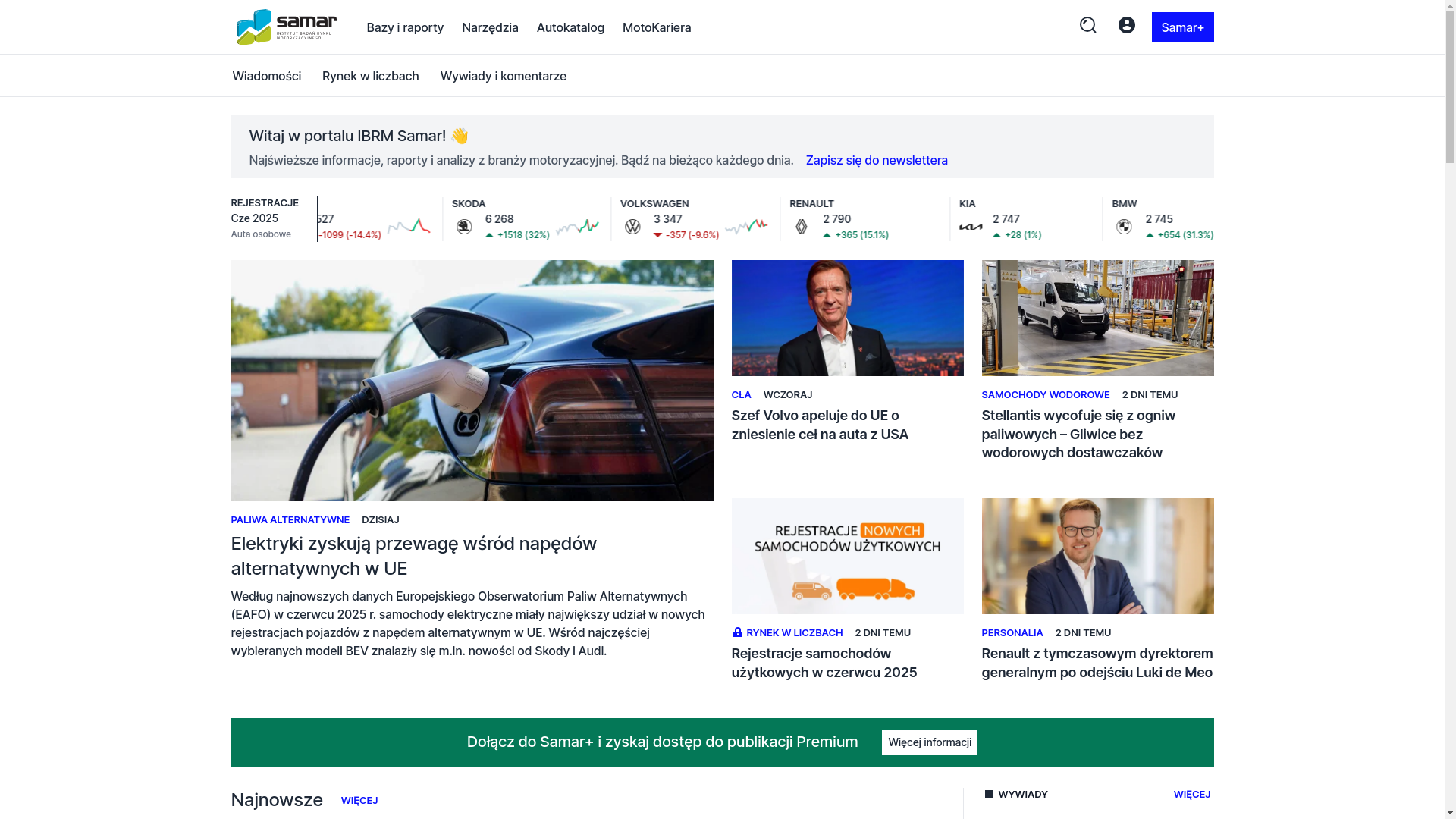1456x819 pixels.
Task: Click the Volvo chief photo thumbnail
Action: pyautogui.click(x=847, y=318)
